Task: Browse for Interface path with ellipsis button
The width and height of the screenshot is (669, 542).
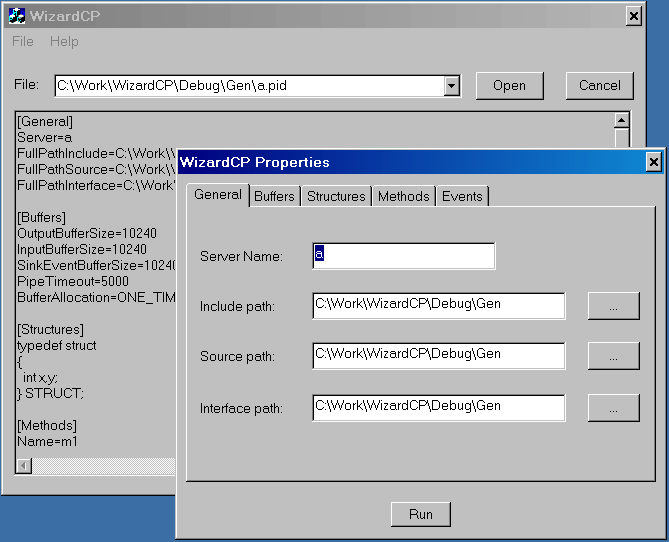Action: click(613, 408)
